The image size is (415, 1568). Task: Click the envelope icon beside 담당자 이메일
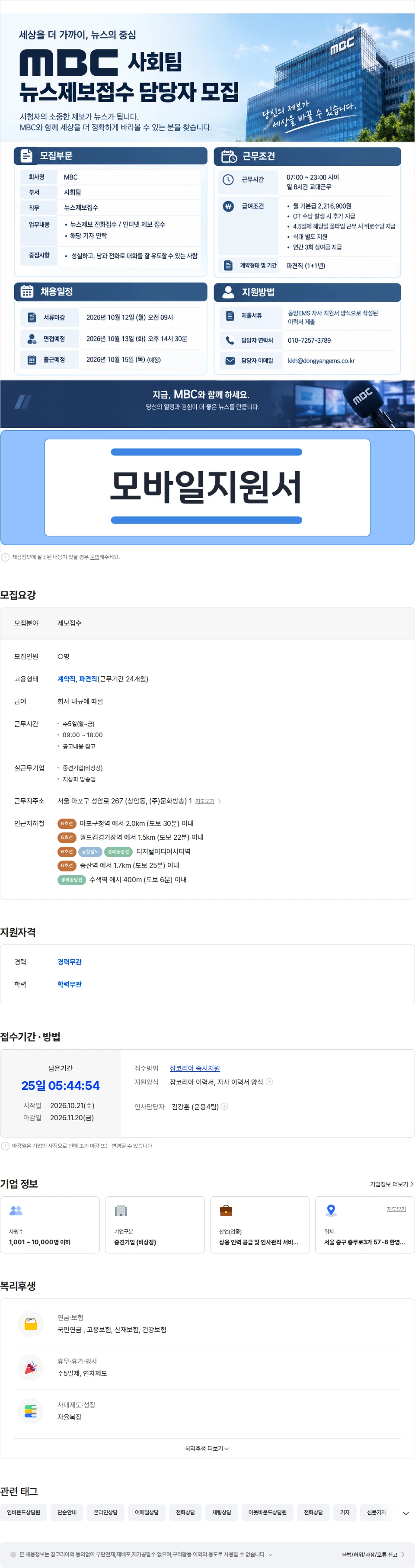(x=230, y=361)
